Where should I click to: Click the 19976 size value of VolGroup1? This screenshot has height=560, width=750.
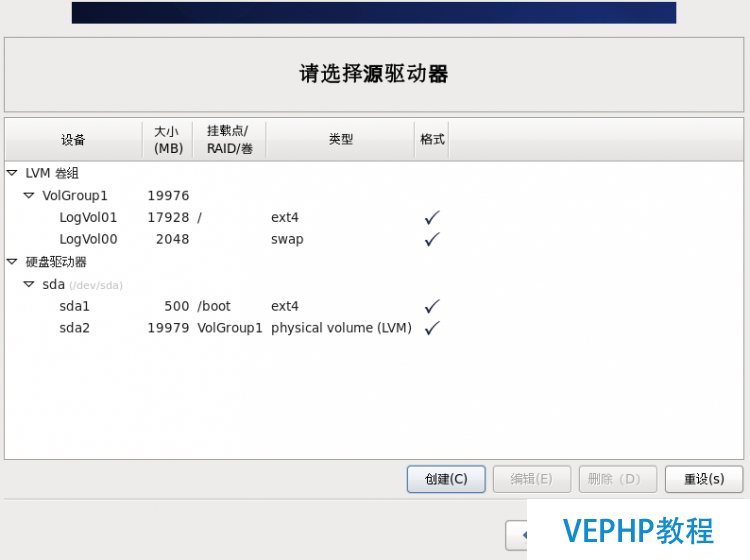[x=168, y=196]
